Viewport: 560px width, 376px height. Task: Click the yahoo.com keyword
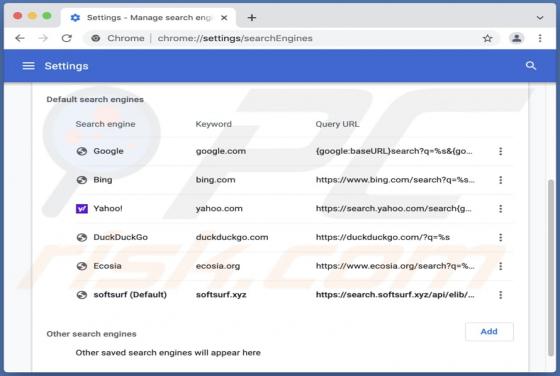[x=219, y=209]
